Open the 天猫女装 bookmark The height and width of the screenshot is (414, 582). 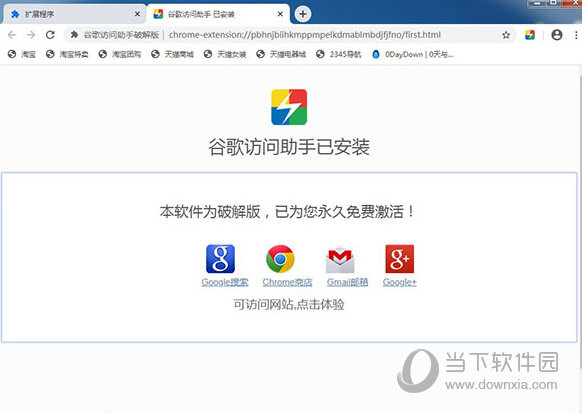pos(225,54)
